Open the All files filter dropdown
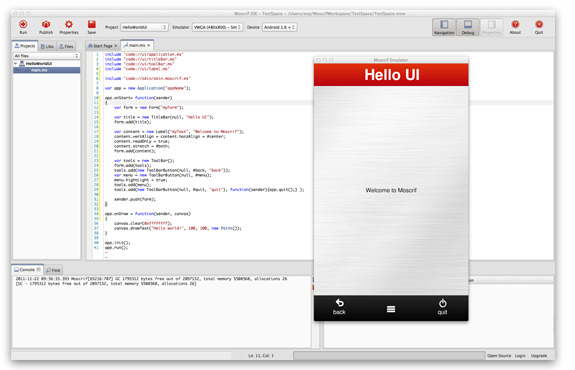 (47, 56)
